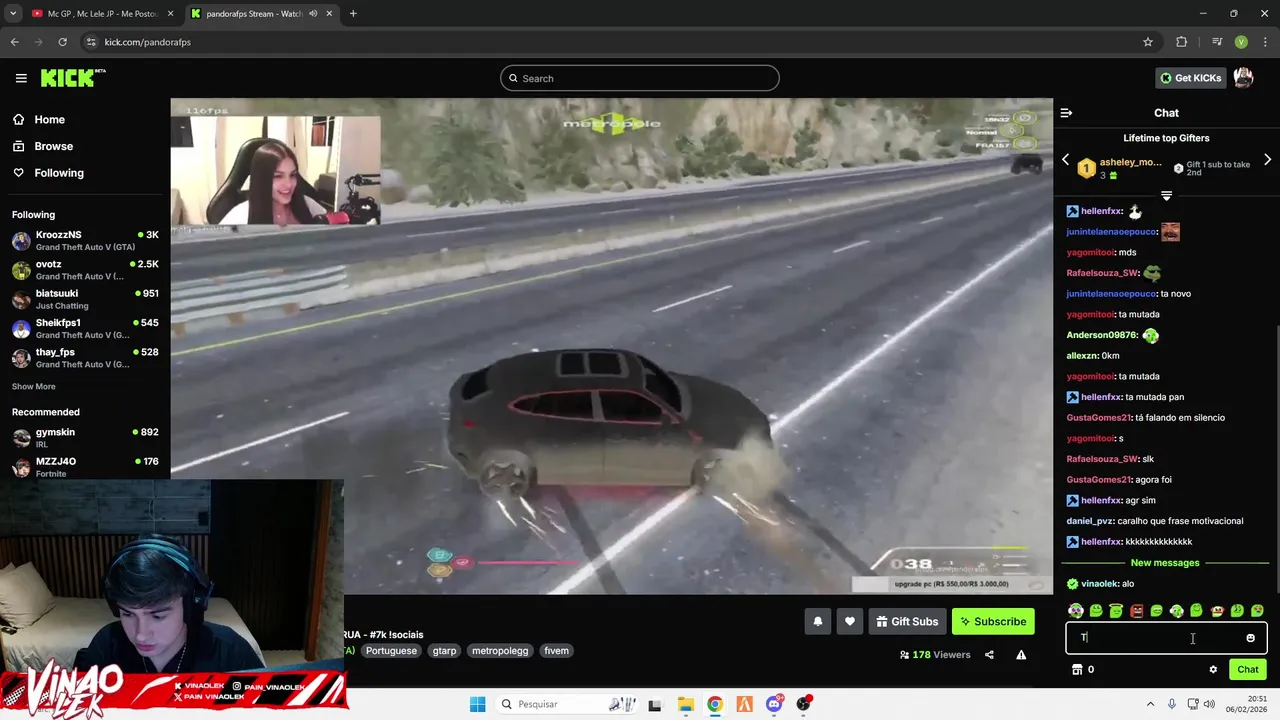Screen dimensions: 1280x720
Task: Expand Show More followed channels
Action: point(34,387)
